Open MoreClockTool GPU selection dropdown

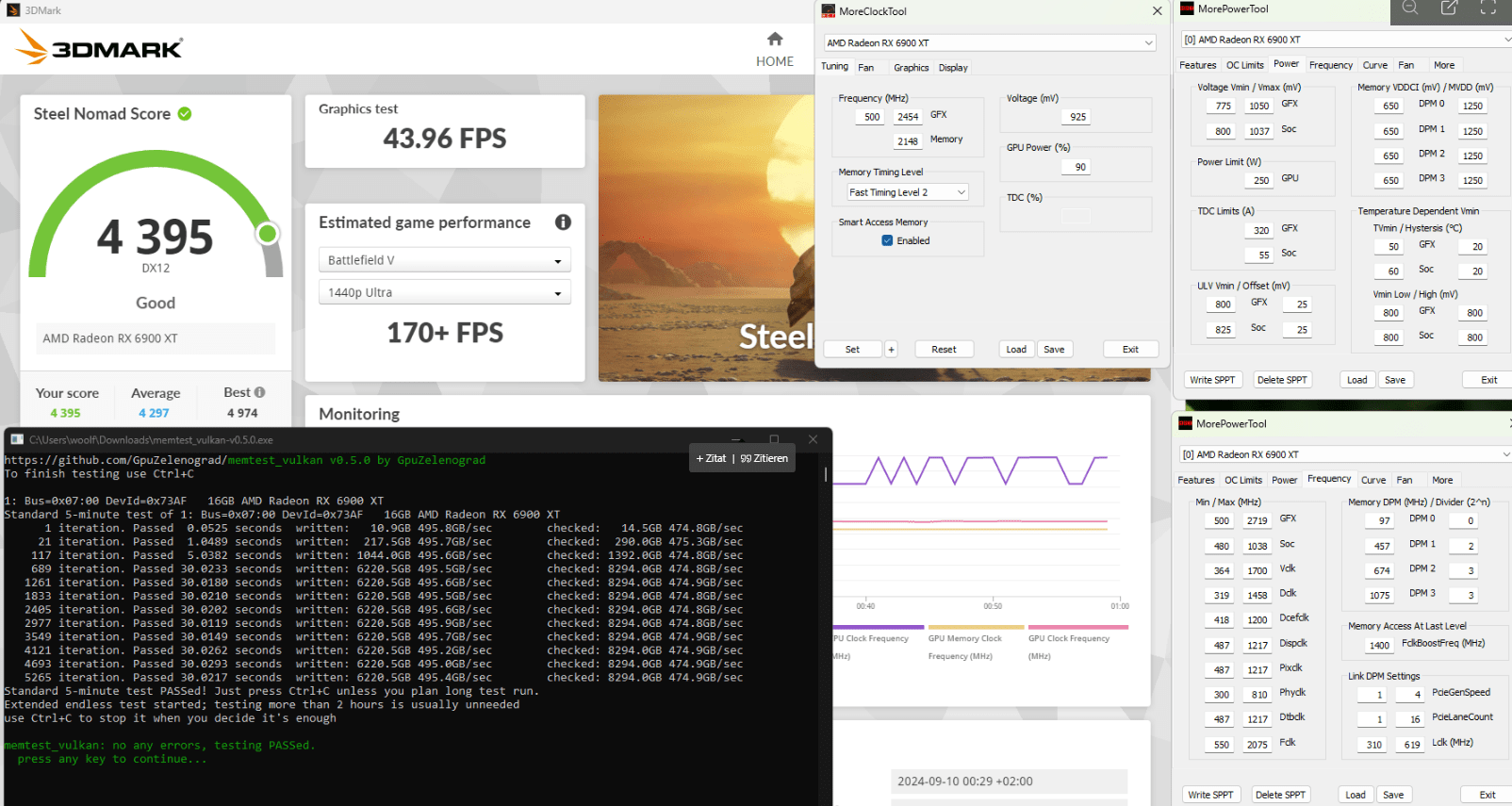[990, 43]
